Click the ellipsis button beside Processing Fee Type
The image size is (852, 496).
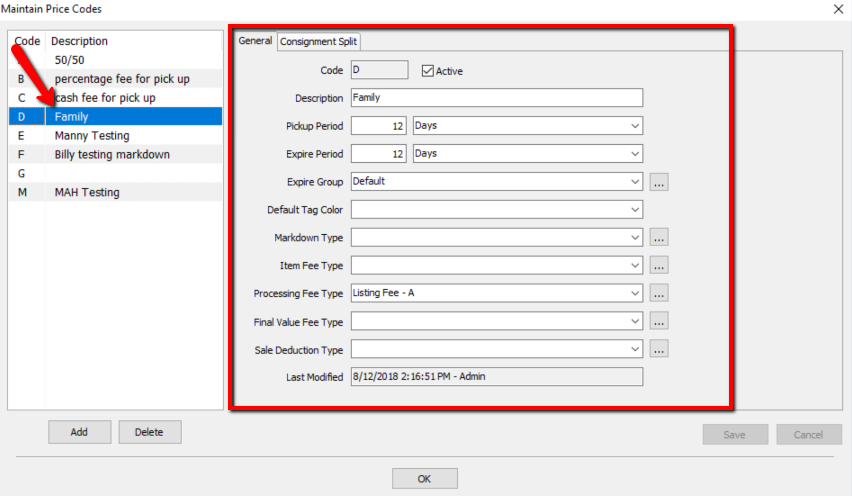point(659,293)
